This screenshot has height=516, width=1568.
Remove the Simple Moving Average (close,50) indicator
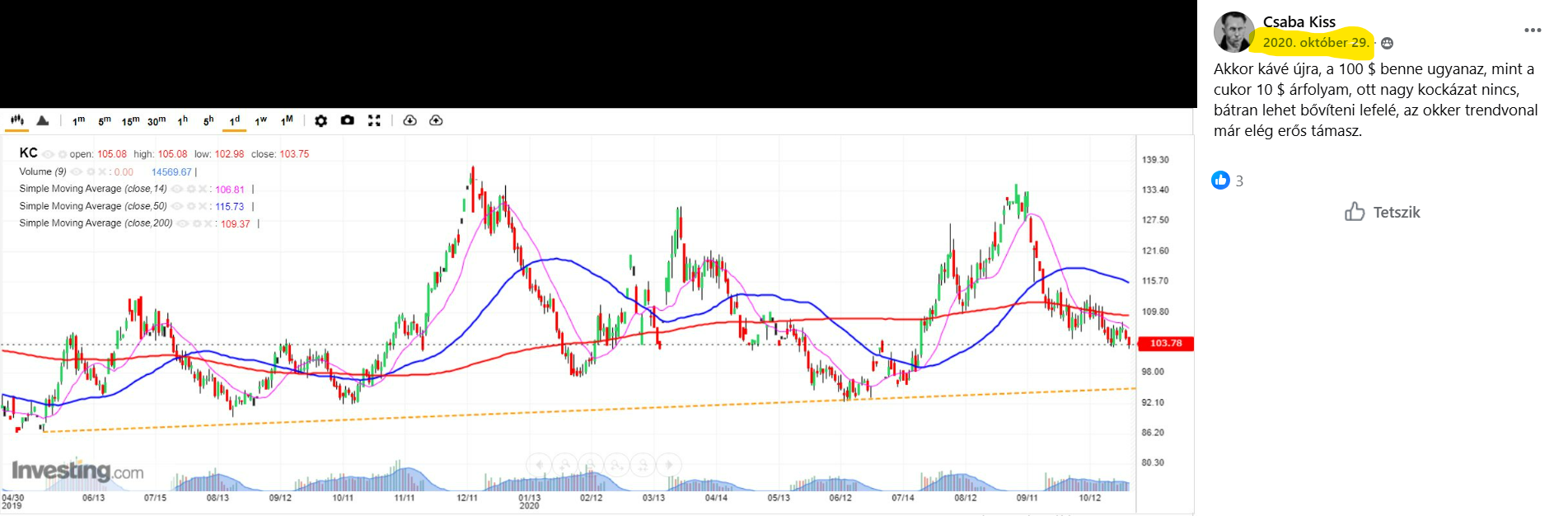(203, 206)
